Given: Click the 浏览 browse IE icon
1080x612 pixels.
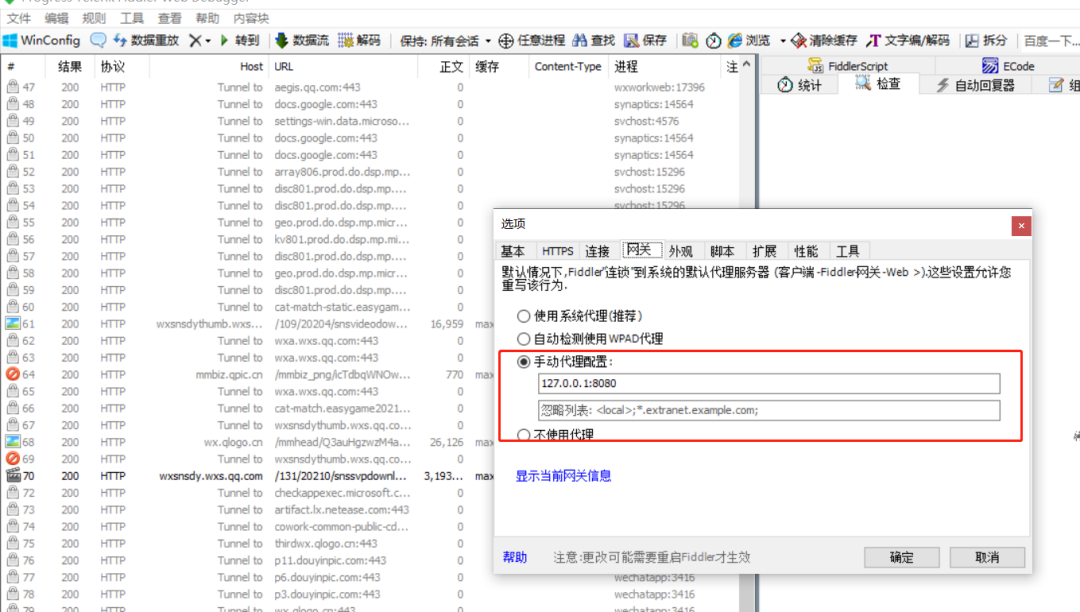Looking at the screenshot, I should pyautogui.click(x=736, y=41).
